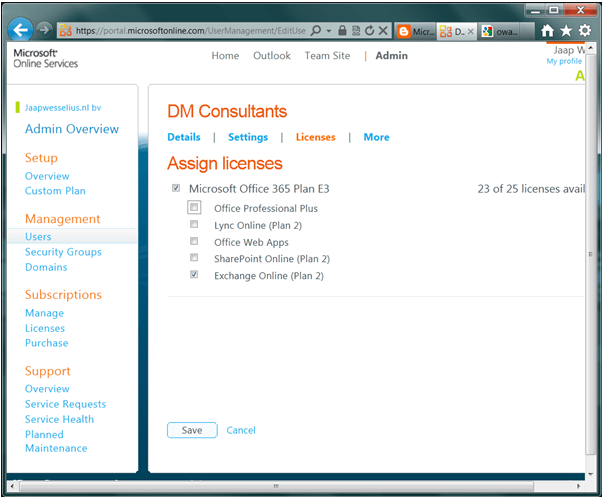
Task: Open the Home navigation item
Action: [225, 56]
